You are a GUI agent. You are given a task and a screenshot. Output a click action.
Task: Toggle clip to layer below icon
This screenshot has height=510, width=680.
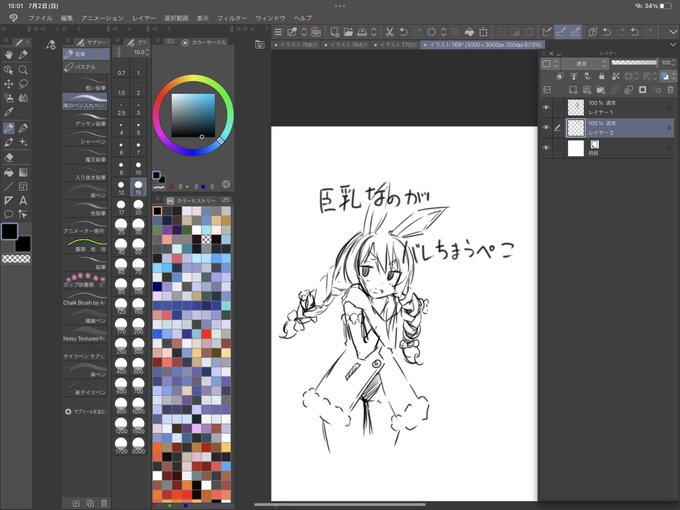click(x=560, y=76)
